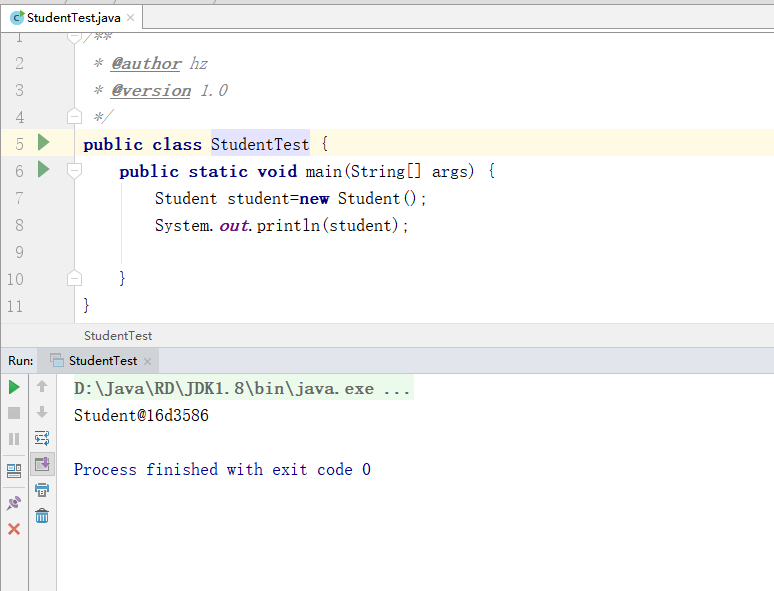The height and width of the screenshot is (591, 774).
Task: Click the fold end marker at line 4
Action: point(74,116)
